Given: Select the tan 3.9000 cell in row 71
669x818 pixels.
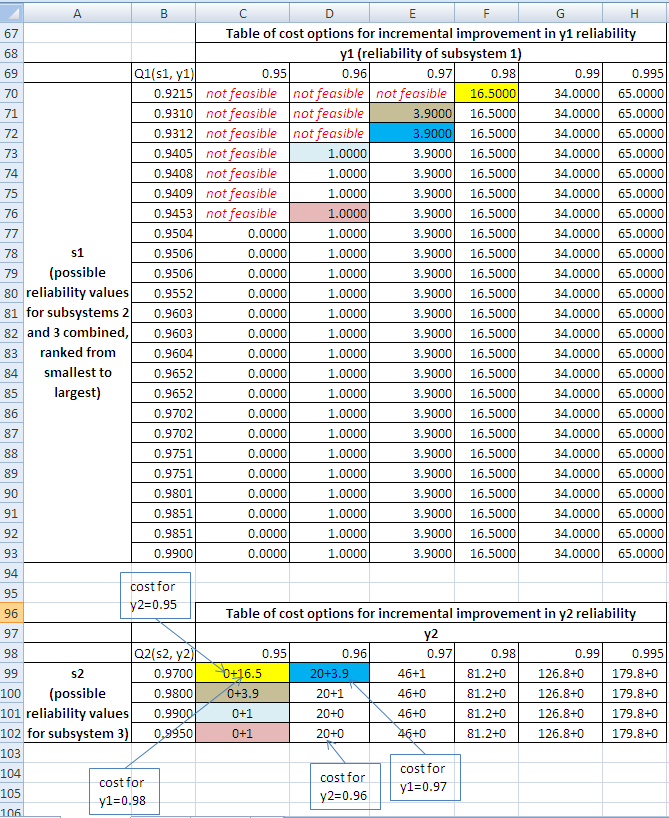Looking at the screenshot, I should pyautogui.click(x=412, y=113).
